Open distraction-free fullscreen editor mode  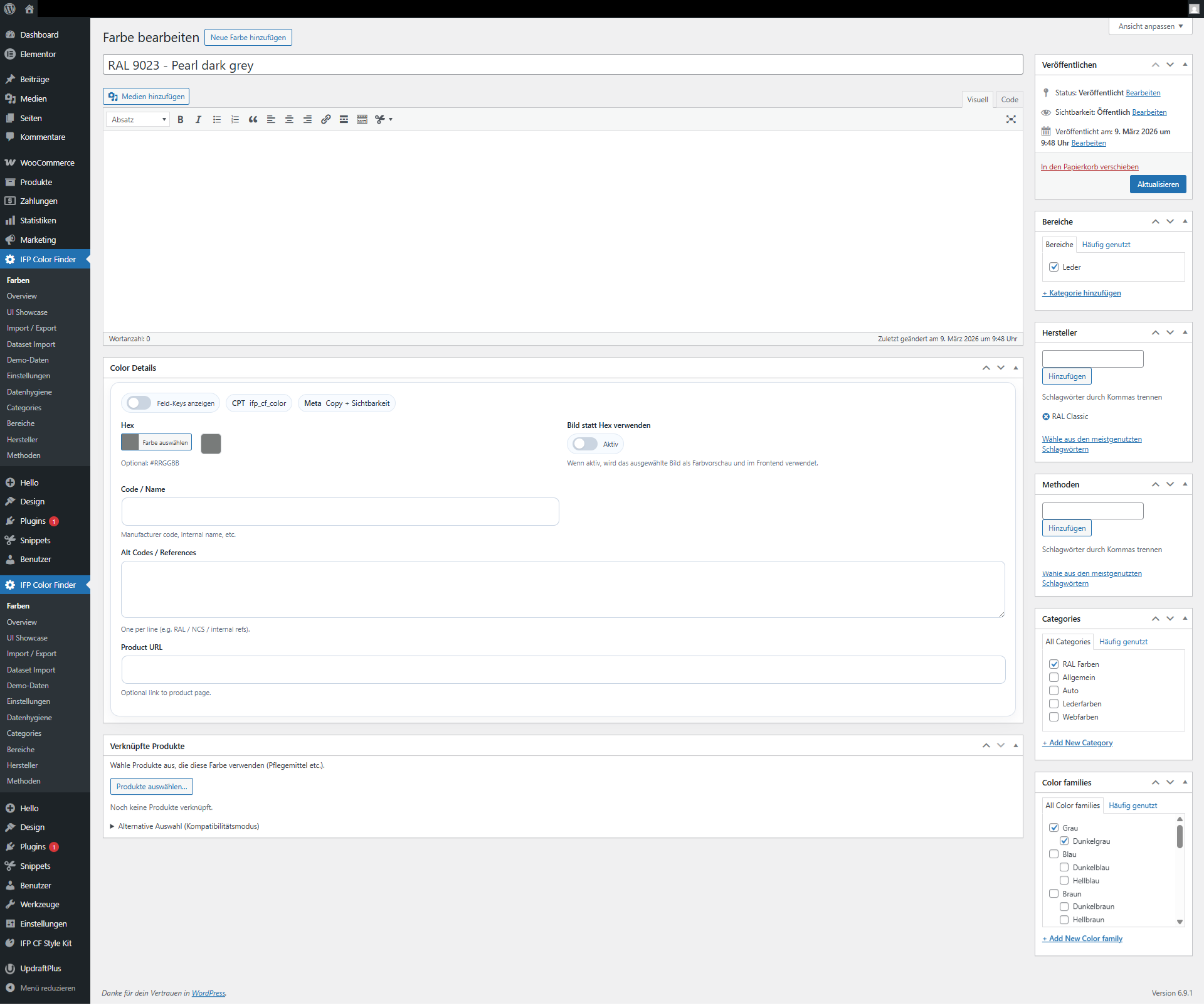pos(1010,119)
